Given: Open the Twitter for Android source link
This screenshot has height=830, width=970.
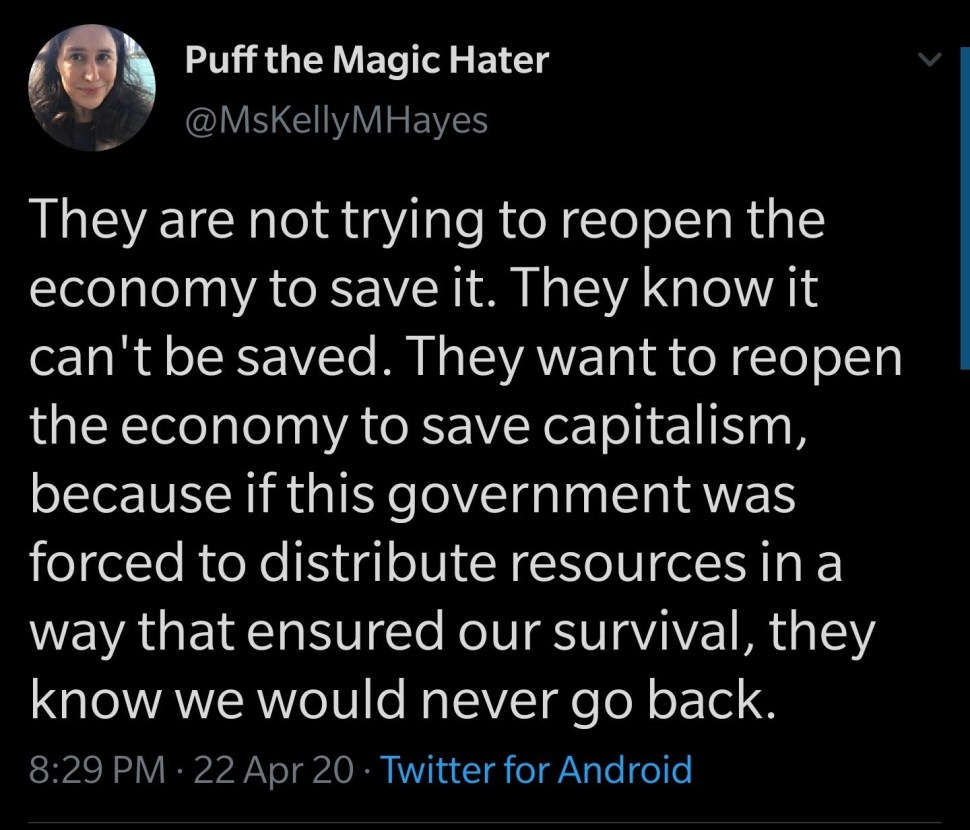Looking at the screenshot, I should (x=536, y=770).
